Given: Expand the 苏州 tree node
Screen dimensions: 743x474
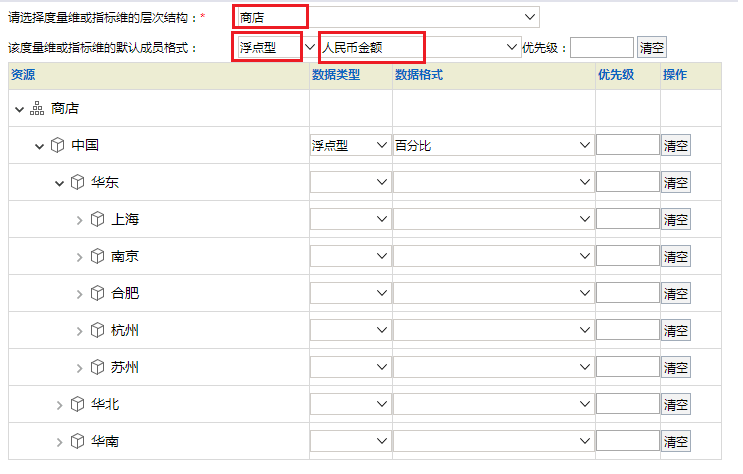Looking at the screenshot, I should click(79, 368).
